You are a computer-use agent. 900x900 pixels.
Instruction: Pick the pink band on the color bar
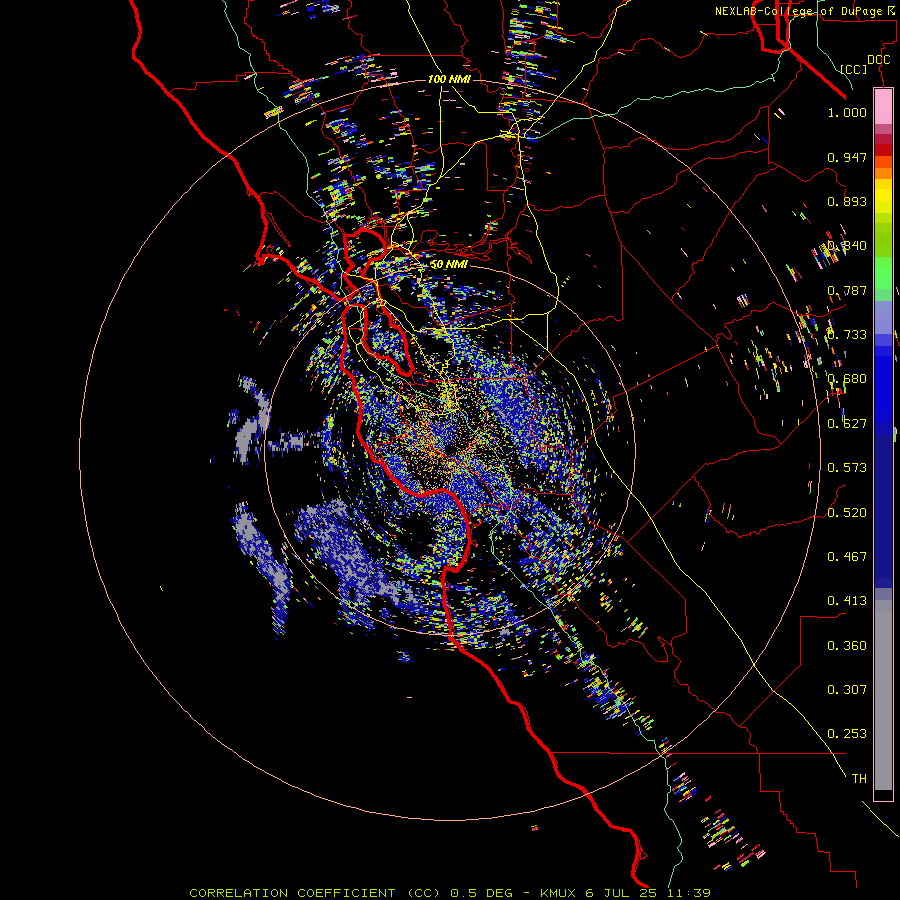(x=883, y=106)
